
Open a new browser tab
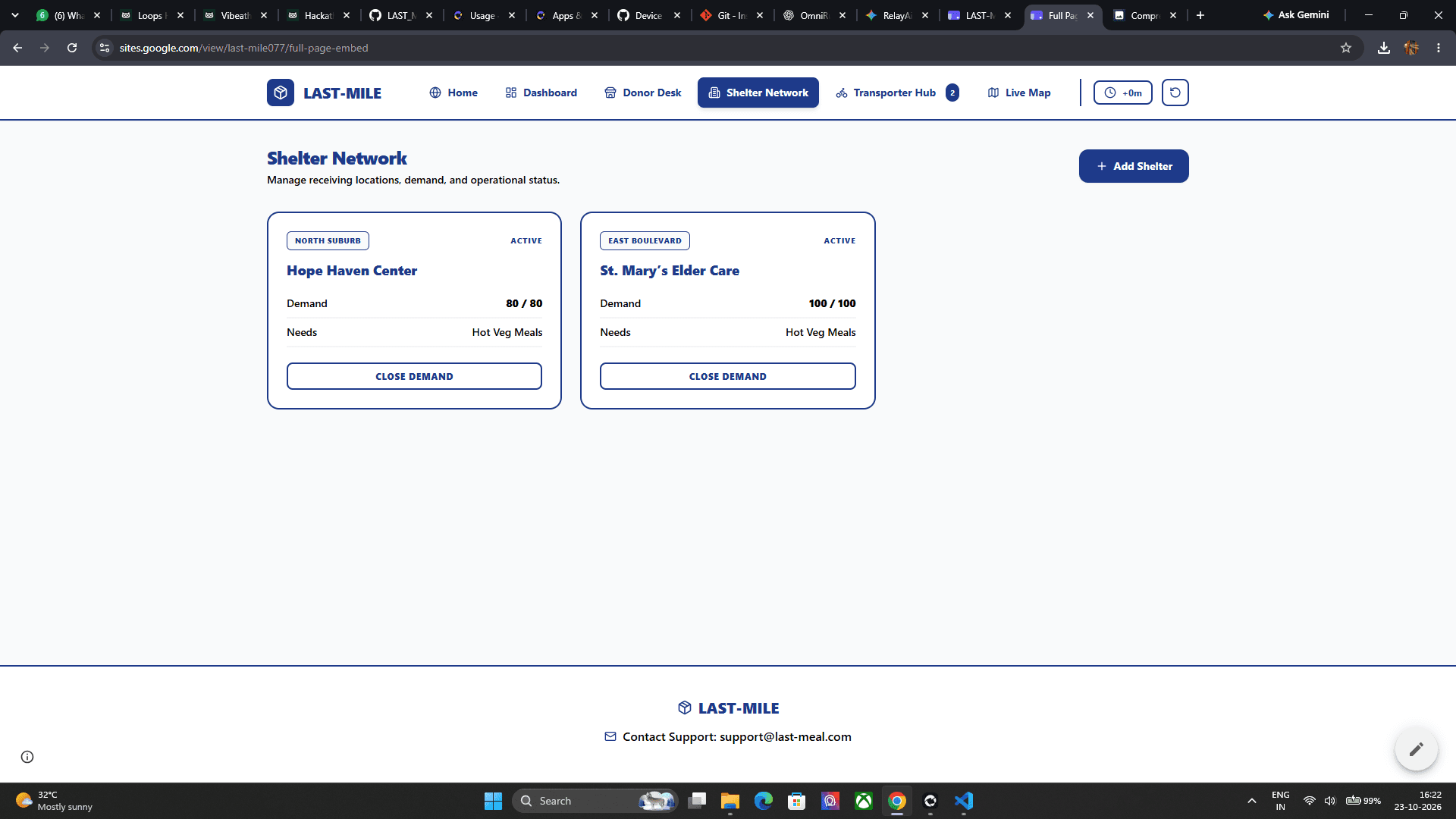click(1200, 15)
